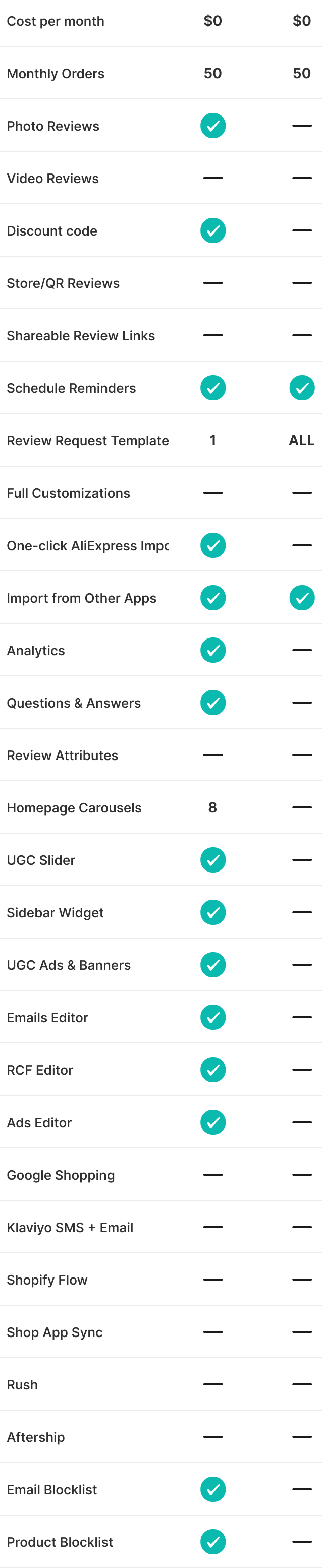Click the Ads Editor checkmark icon
The height and width of the screenshot is (1568, 322).
(213, 1122)
